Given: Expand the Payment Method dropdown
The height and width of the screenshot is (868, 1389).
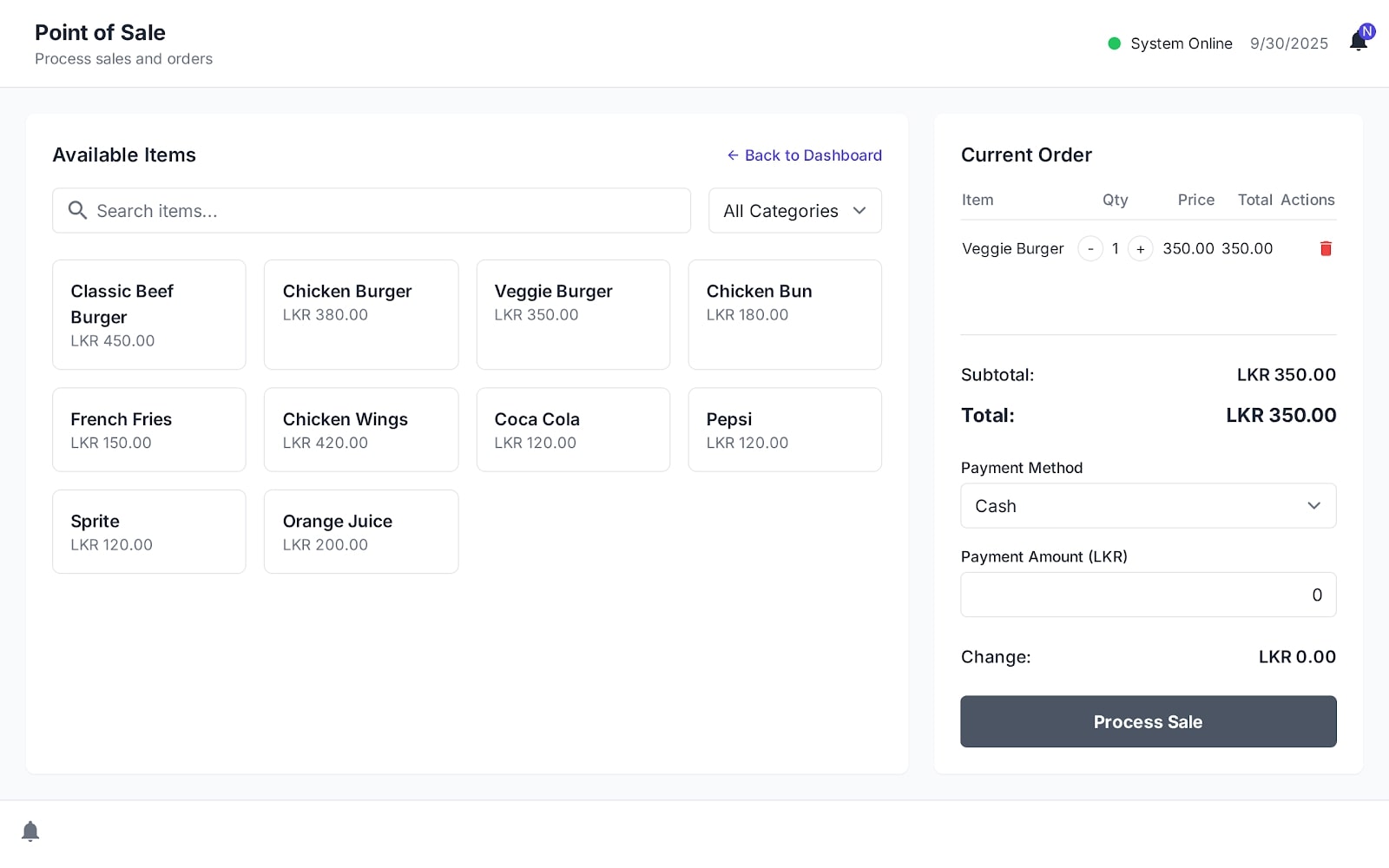Looking at the screenshot, I should coord(1148,506).
